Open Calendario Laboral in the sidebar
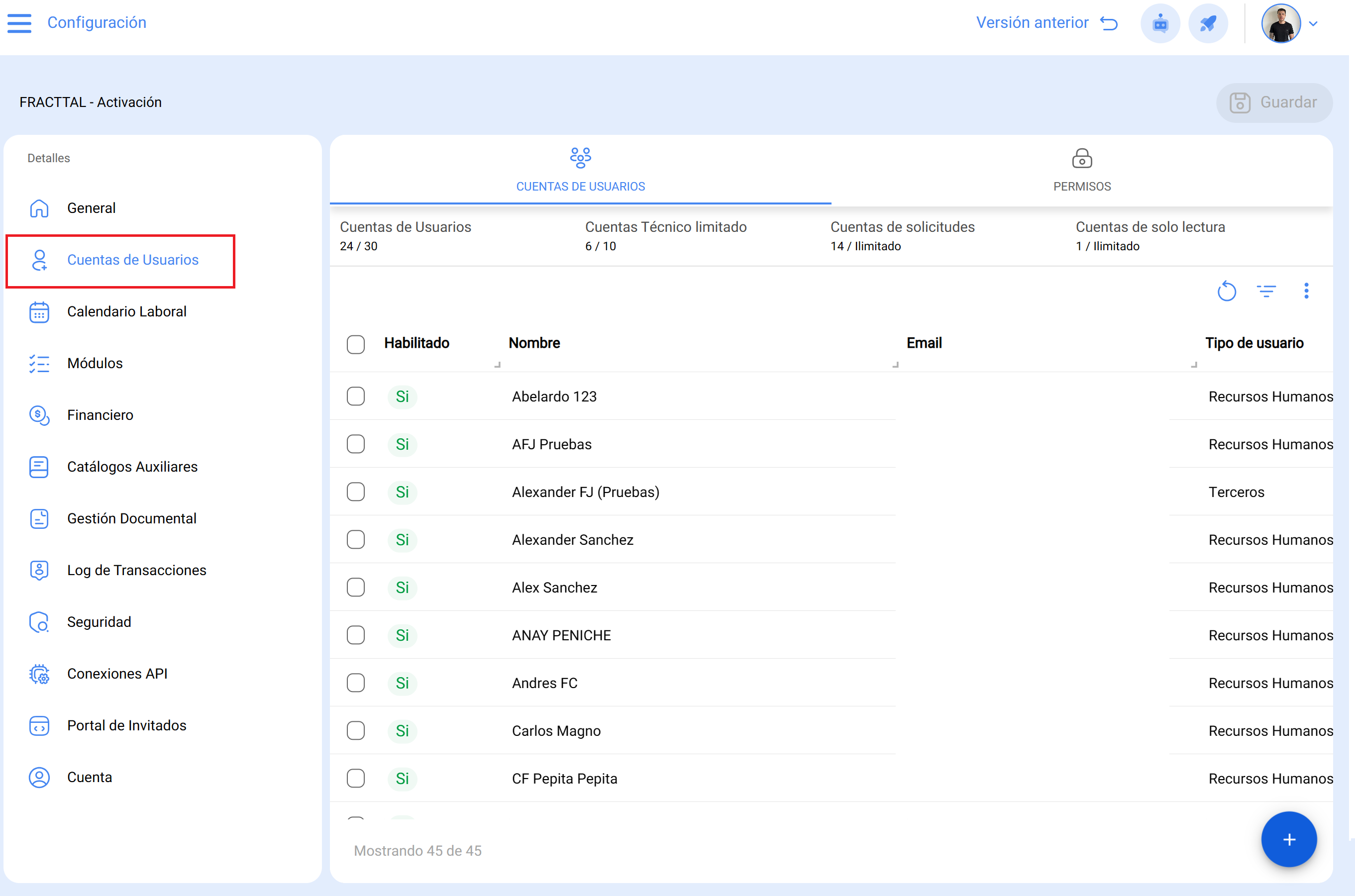The image size is (1355, 896). pyautogui.click(x=126, y=311)
